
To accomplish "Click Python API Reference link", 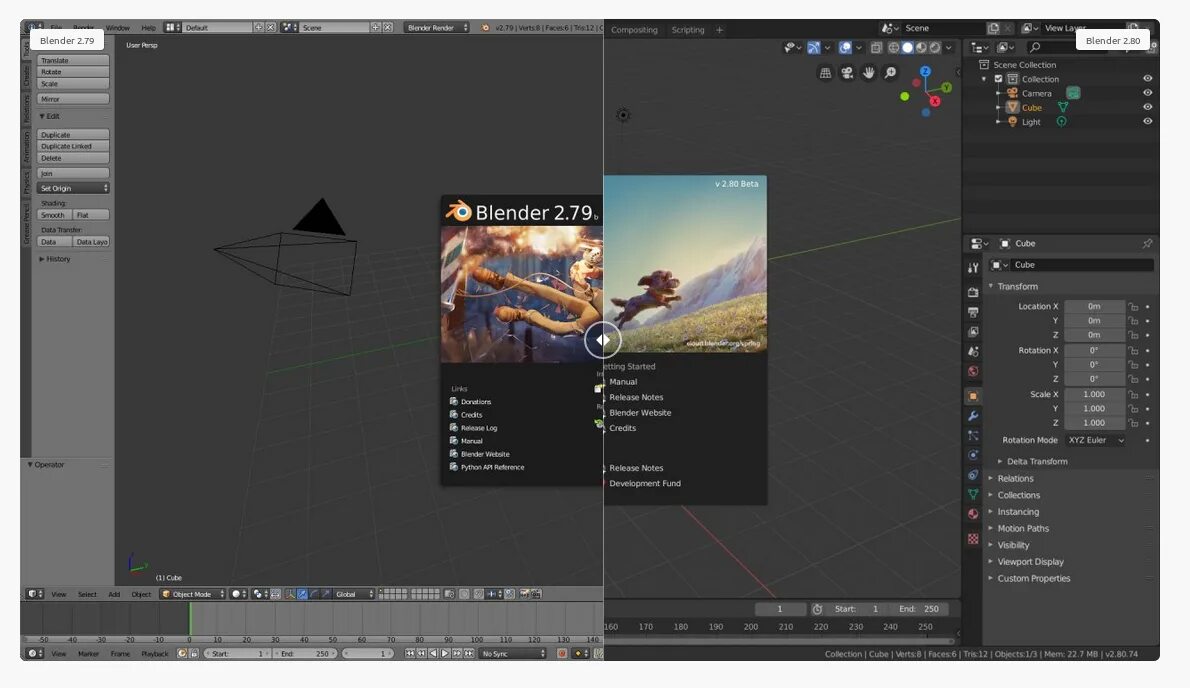I will (x=492, y=467).
